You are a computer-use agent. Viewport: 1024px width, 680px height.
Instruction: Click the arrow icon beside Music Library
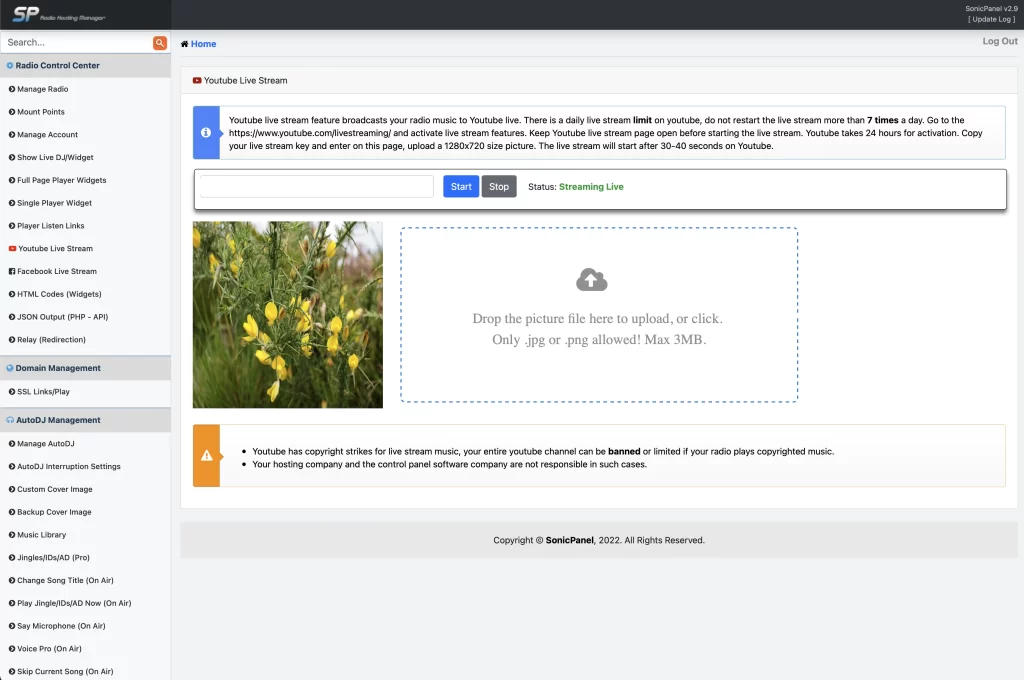click(12, 534)
